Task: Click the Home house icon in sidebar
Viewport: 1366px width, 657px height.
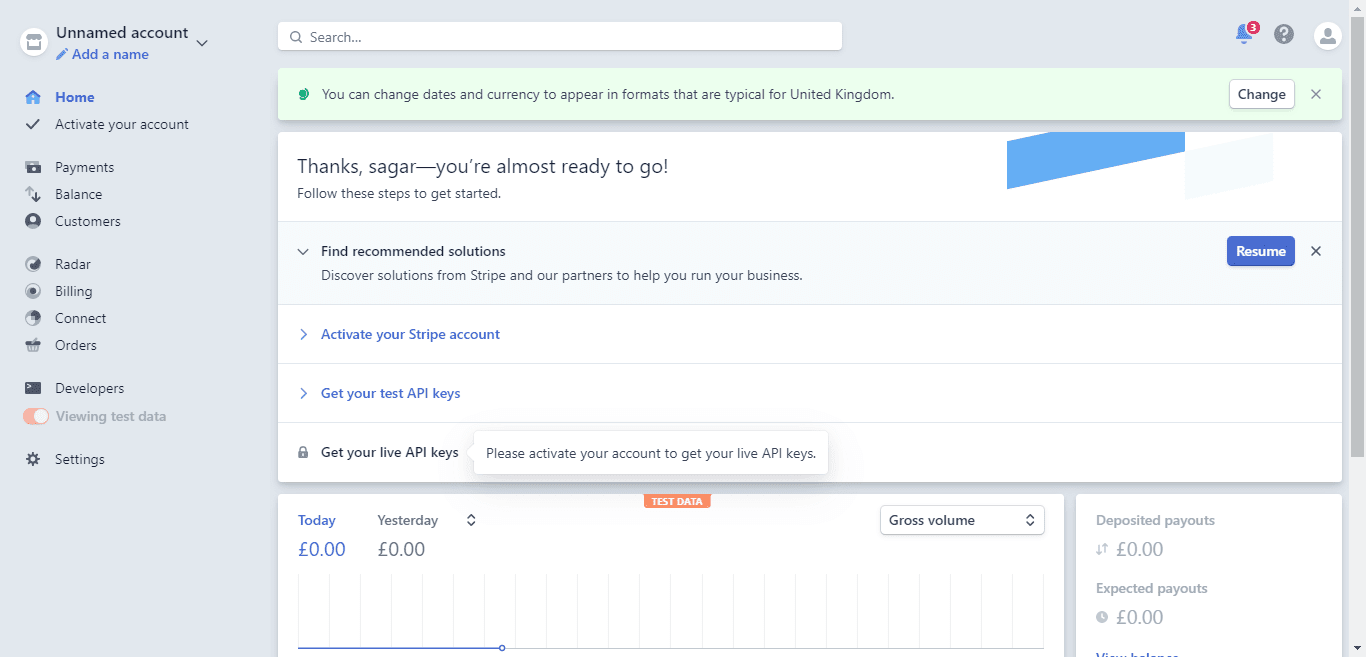Action: (x=33, y=97)
